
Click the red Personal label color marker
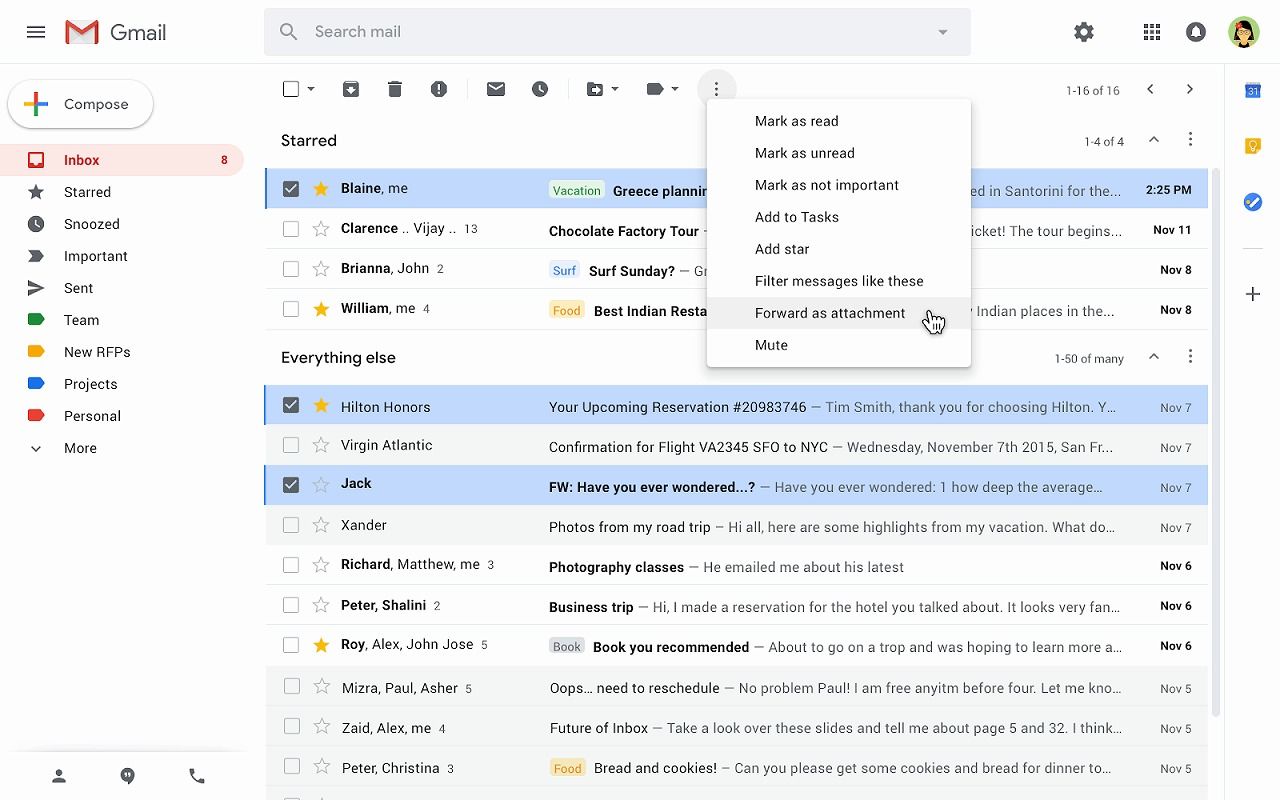(36, 416)
